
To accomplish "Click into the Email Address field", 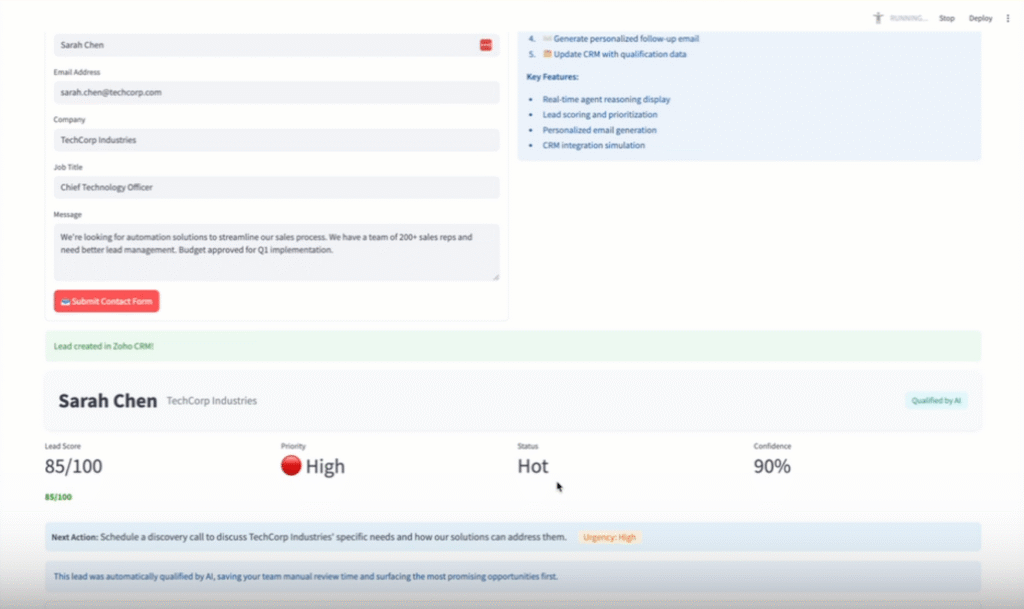I will click(276, 92).
